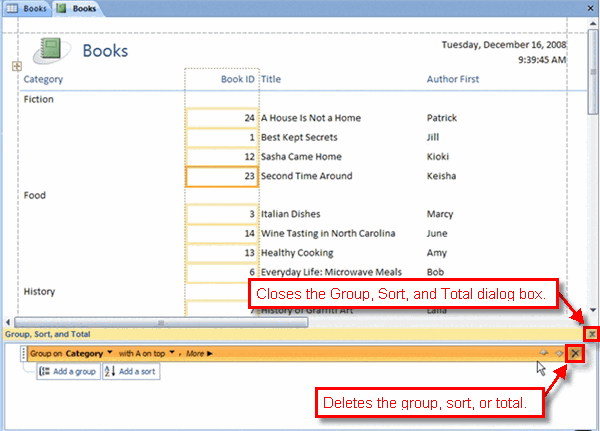600x431 pixels.
Task: Click title A House Is Not a Home
Action: tap(311, 118)
